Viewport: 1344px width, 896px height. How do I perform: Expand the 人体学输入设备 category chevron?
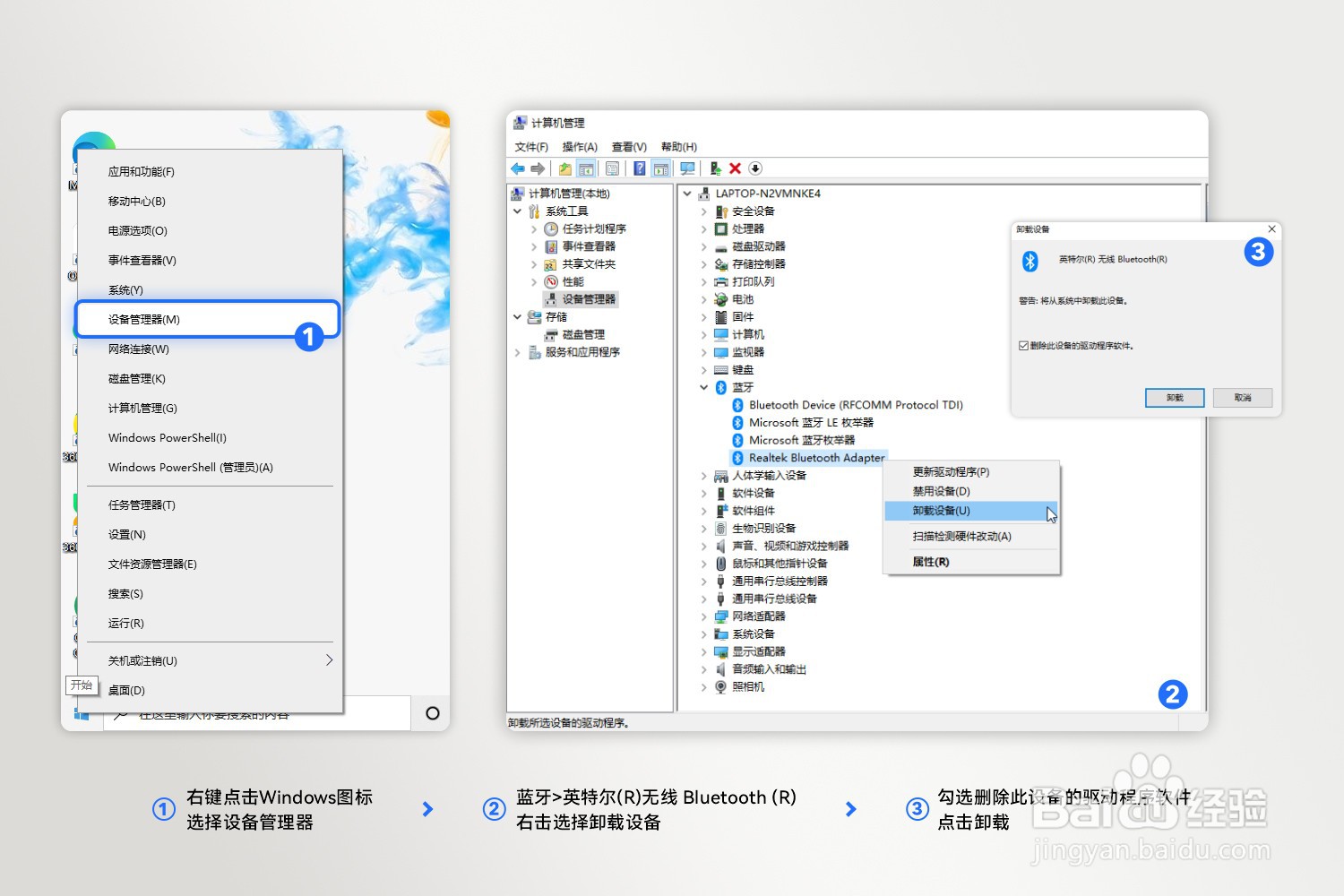point(704,476)
